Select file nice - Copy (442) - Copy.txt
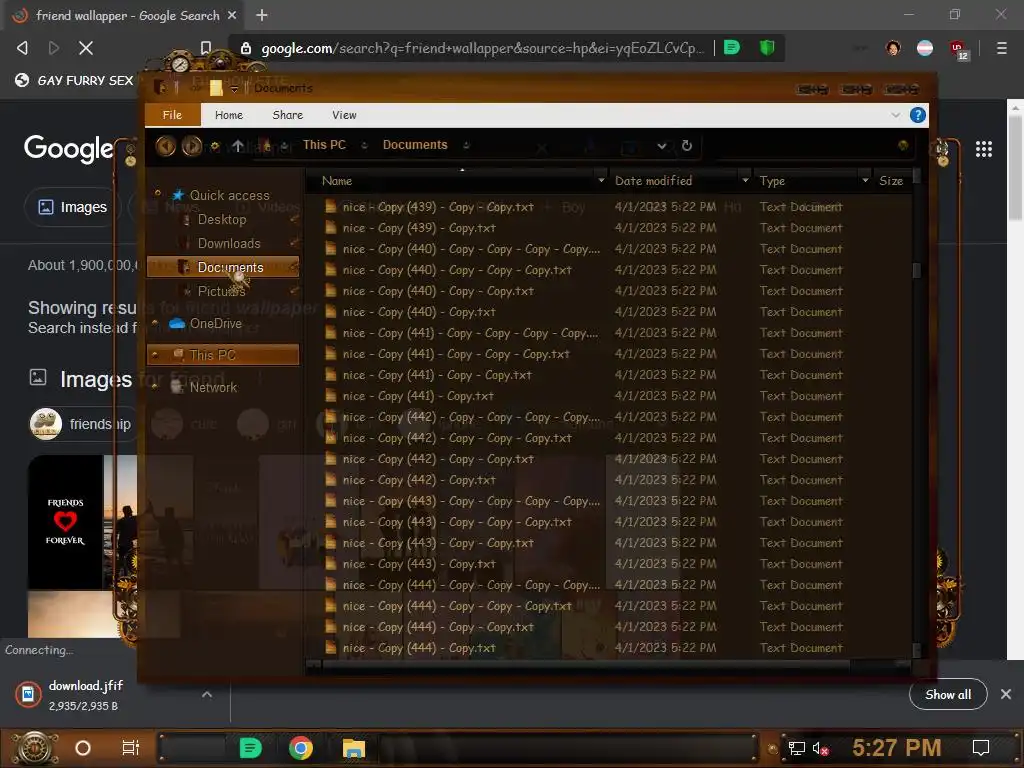 pyautogui.click(x=419, y=480)
